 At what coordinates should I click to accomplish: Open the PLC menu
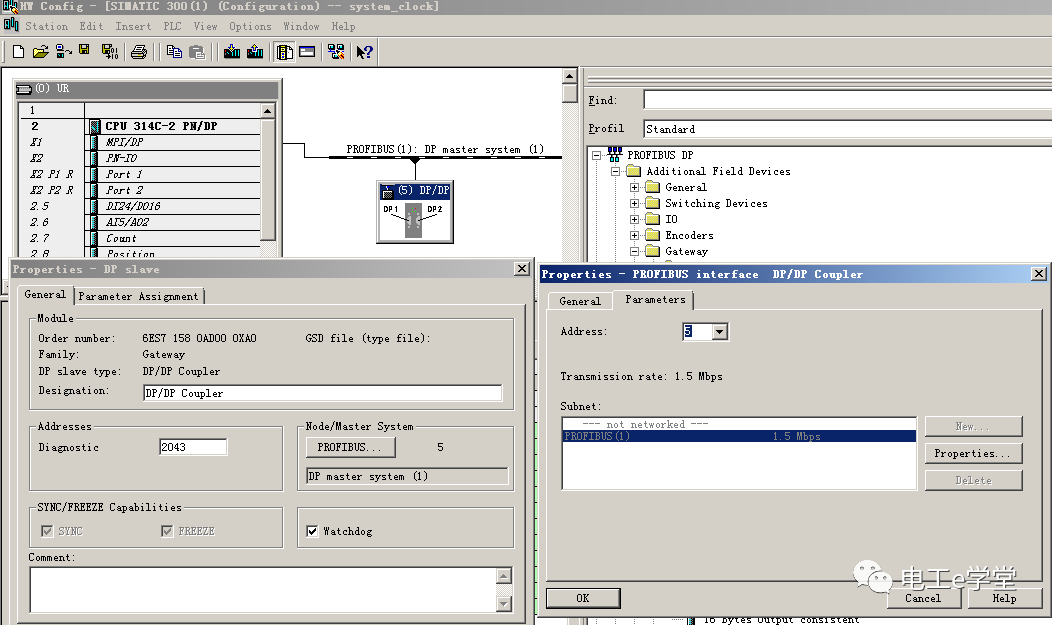click(172, 26)
